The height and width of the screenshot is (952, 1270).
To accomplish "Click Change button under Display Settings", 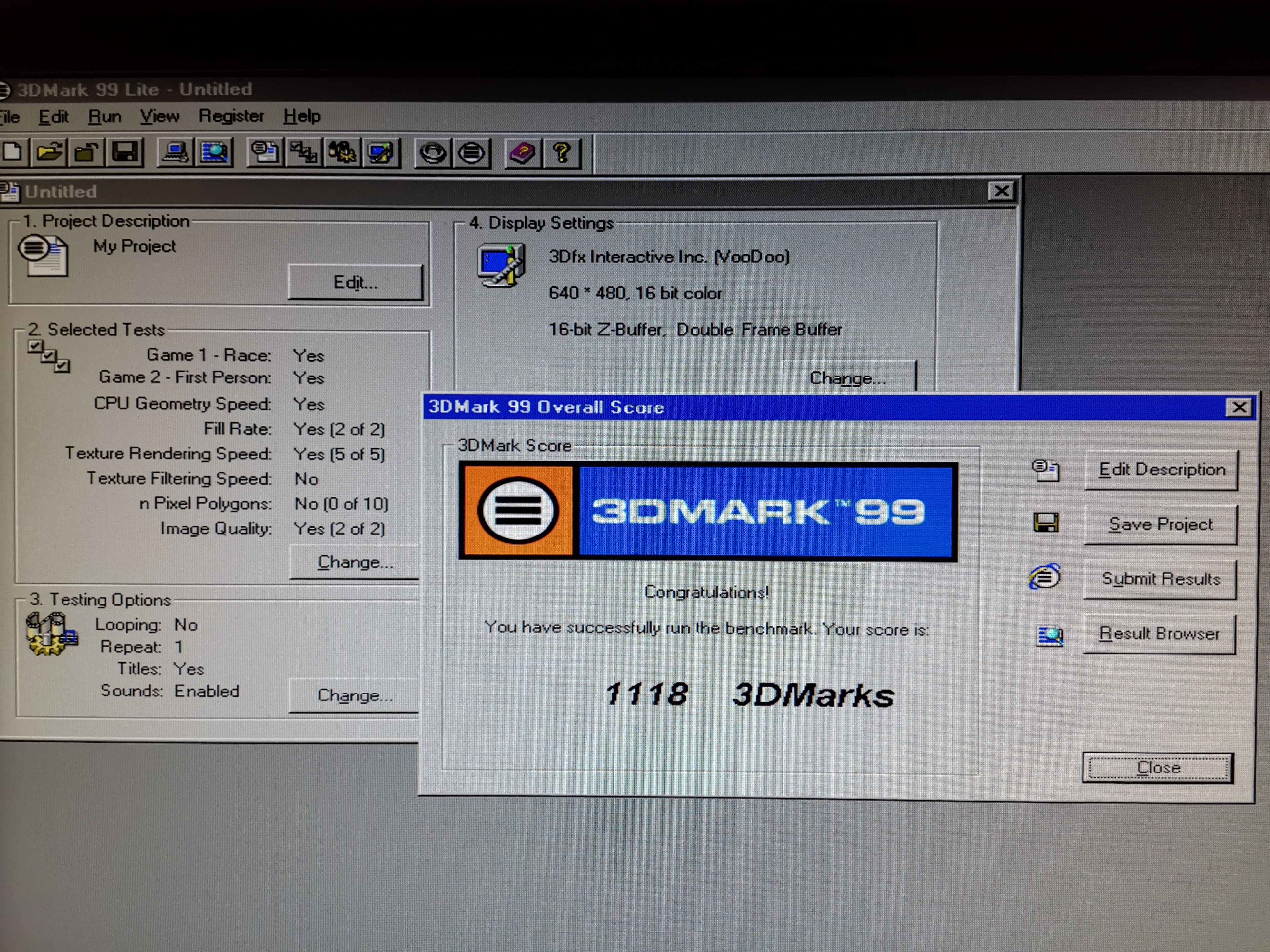I will [848, 377].
